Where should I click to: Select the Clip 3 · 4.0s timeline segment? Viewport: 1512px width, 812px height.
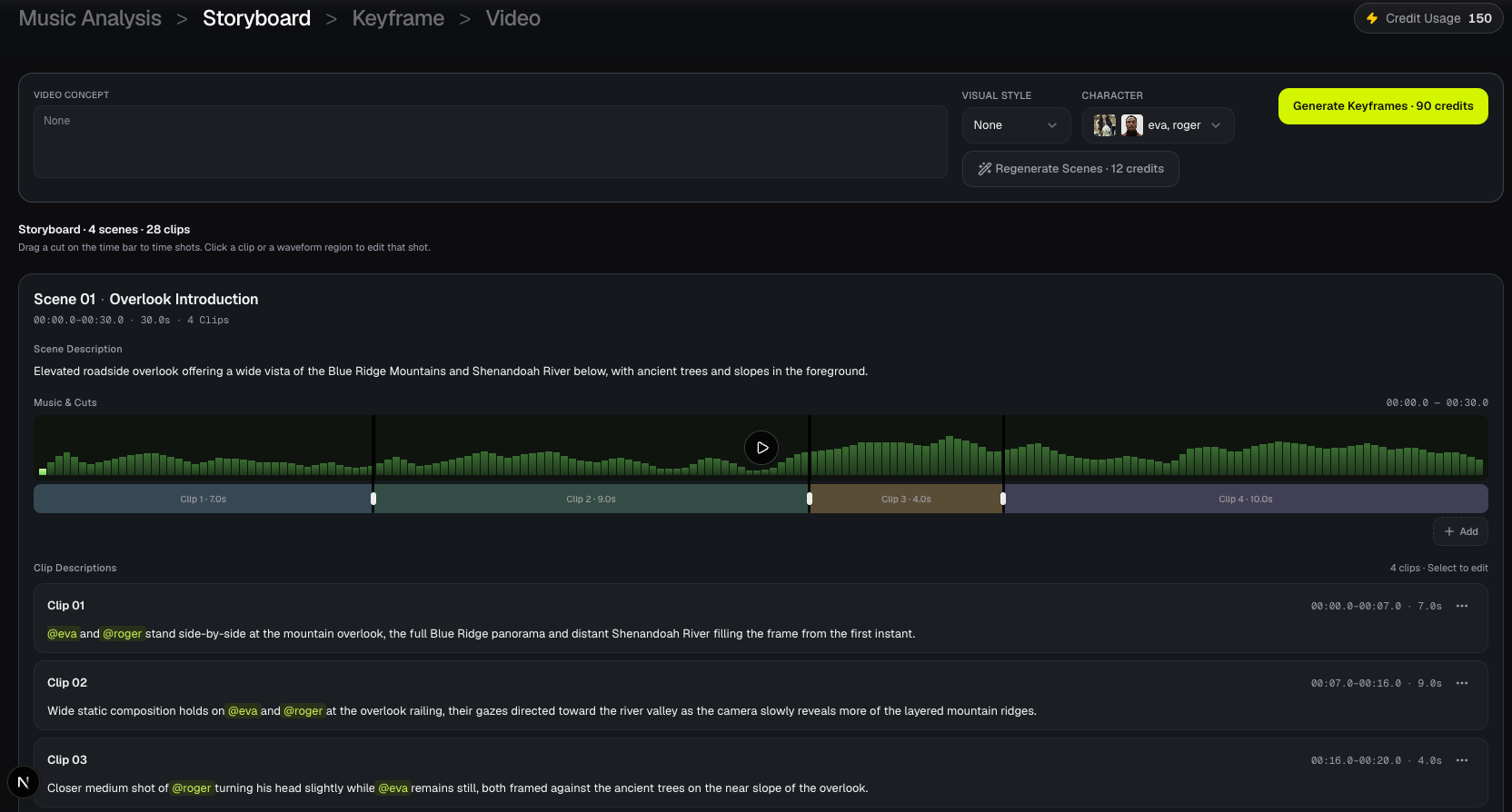click(x=906, y=499)
